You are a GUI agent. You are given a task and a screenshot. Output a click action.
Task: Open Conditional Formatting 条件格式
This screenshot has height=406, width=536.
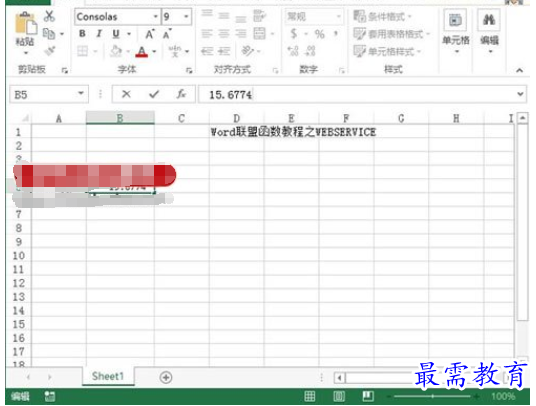382,16
